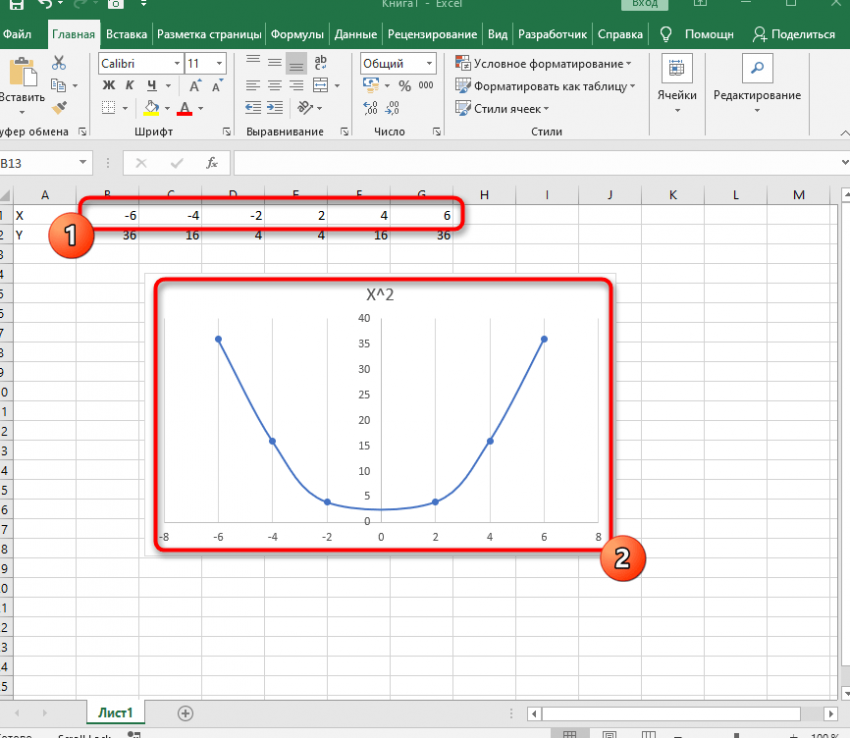850x738 pixels.
Task: Click the Поделиться share button
Action: [x=794, y=34]
